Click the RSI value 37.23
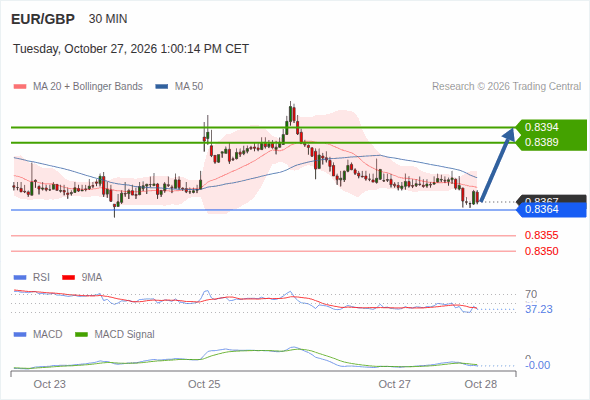 pyautogui.click(x=539, y=310)
